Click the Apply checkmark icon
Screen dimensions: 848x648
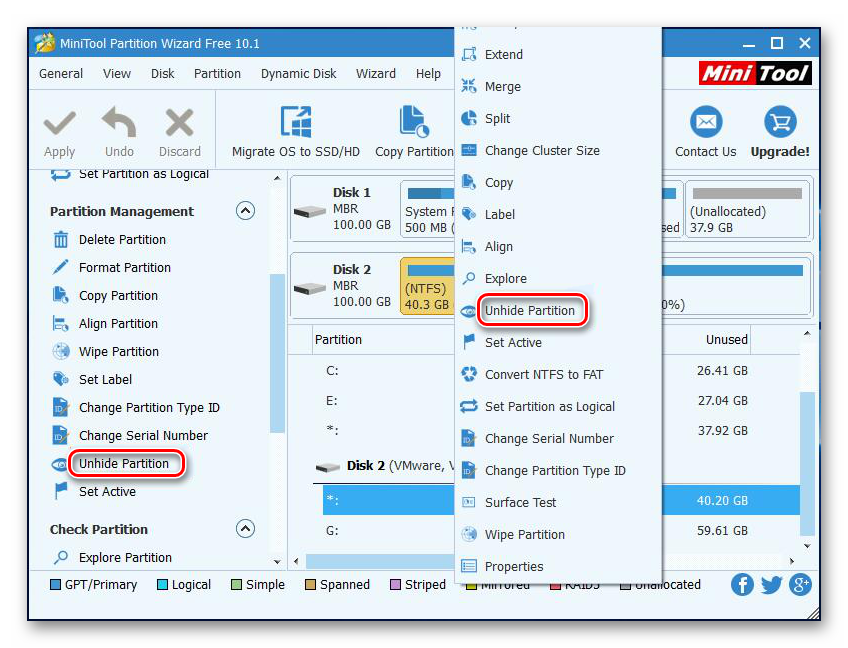[59, 124]
